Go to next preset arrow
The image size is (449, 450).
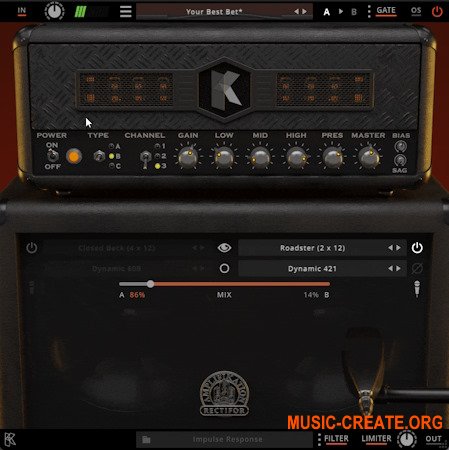(304, 12)
